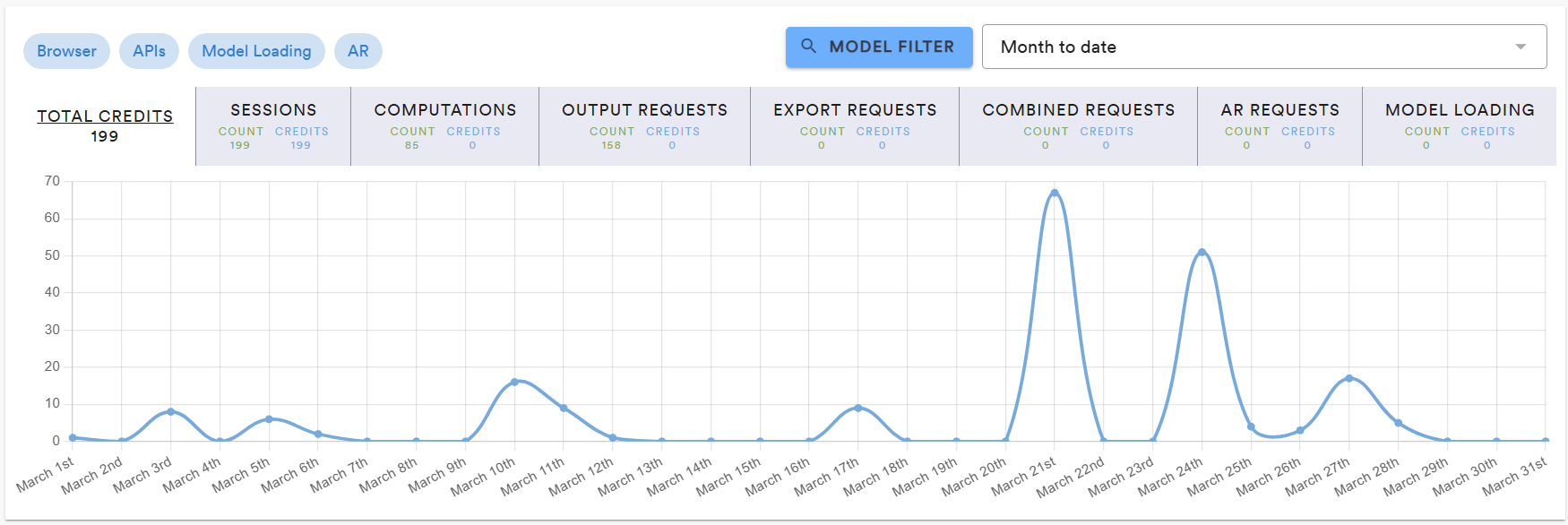Toggle the Browser filter chip
This screenshot has height=525, width=1568.
(66, 51)
